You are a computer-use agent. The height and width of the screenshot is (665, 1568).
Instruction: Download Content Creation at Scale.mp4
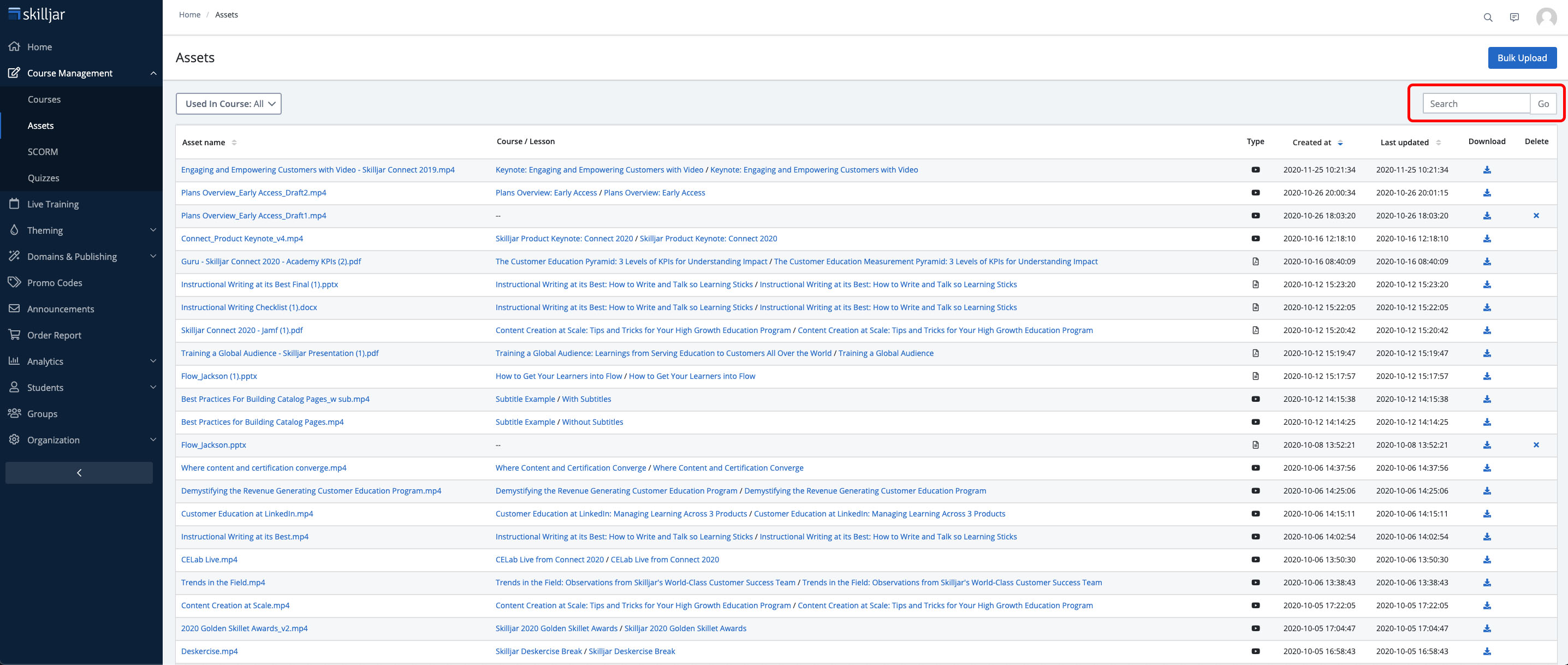1487,606
